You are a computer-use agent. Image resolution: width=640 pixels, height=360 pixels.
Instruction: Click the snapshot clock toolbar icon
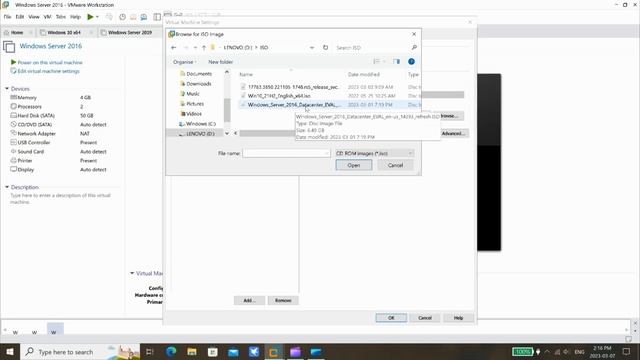pos(122,17)
